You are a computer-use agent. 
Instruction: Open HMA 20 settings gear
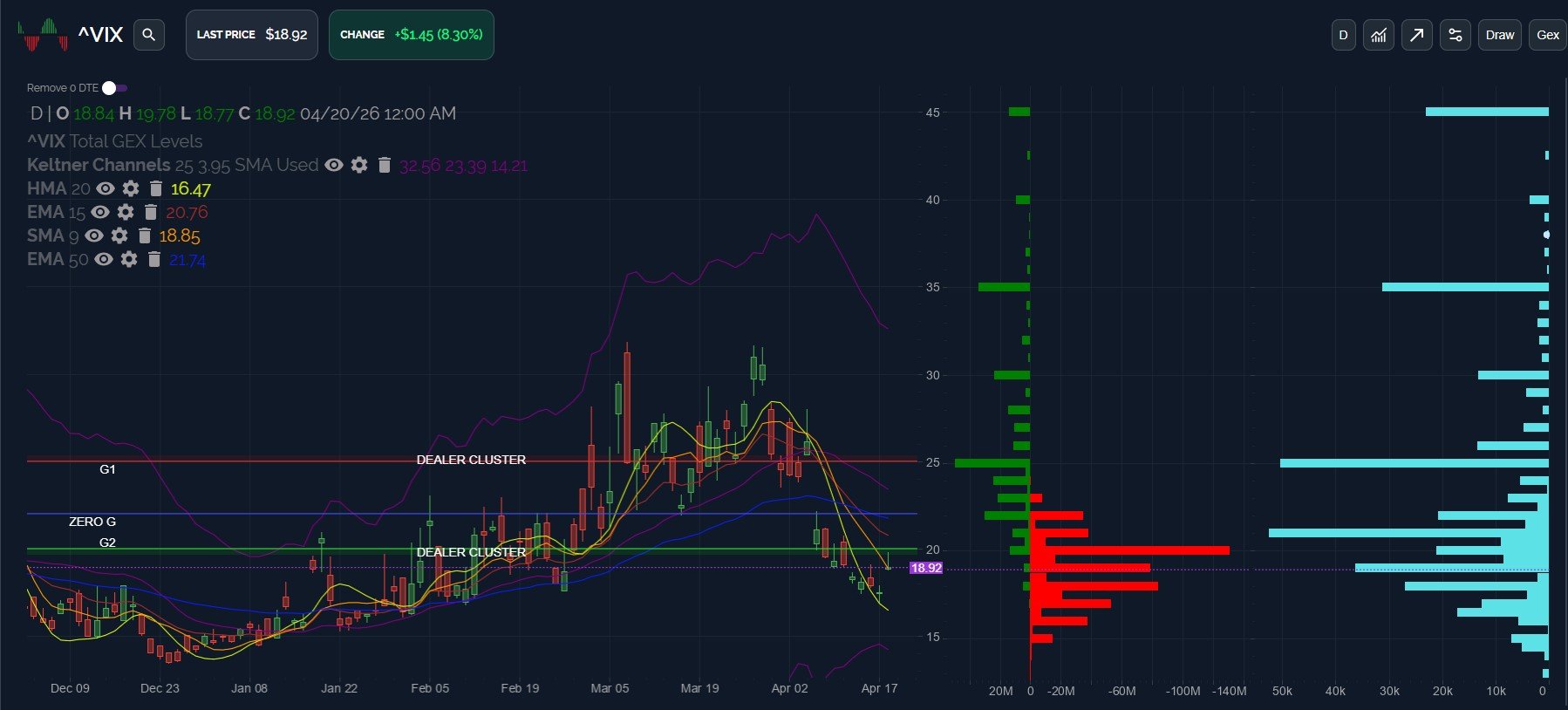[x=131, y=188]
